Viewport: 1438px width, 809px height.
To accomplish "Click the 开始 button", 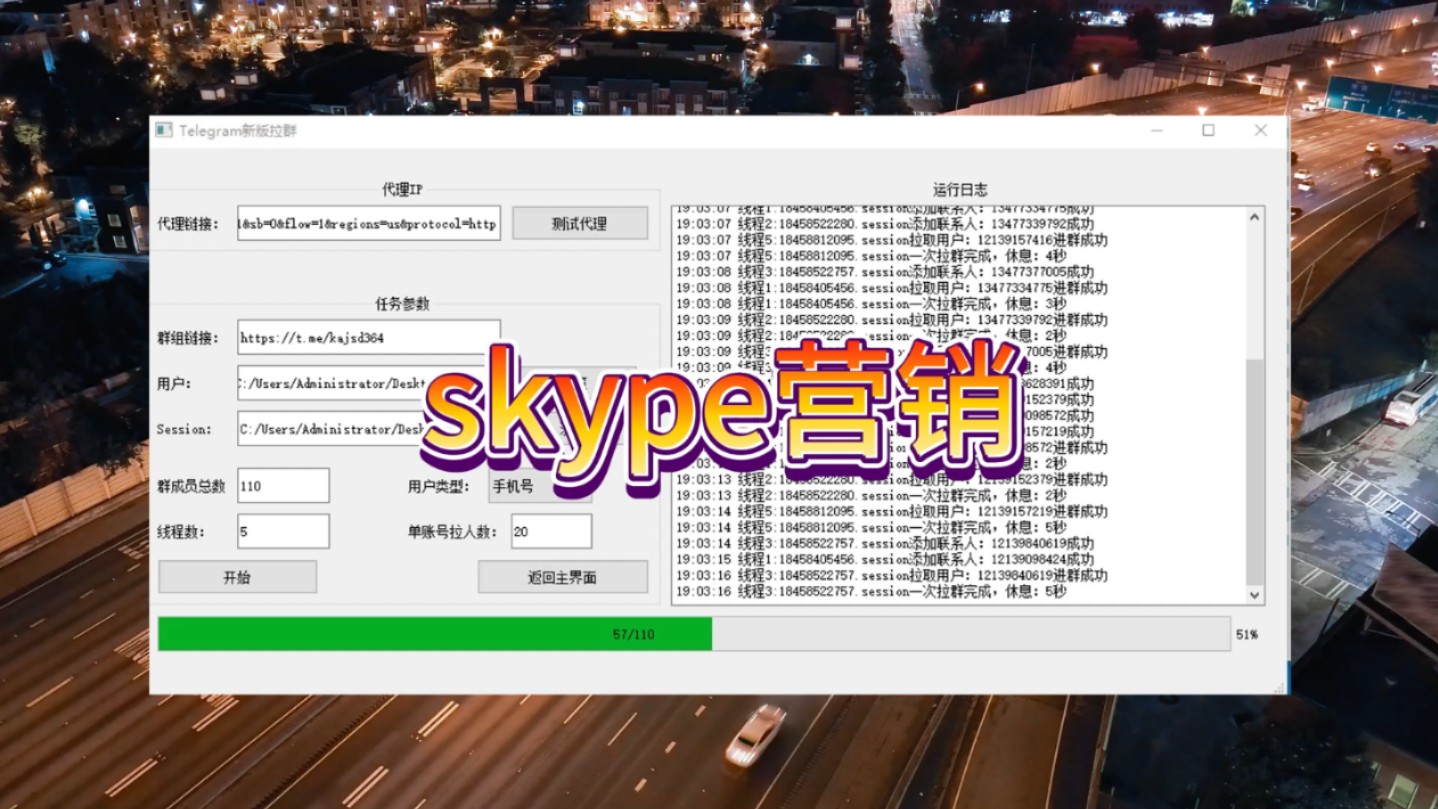I will click(237, 577).
